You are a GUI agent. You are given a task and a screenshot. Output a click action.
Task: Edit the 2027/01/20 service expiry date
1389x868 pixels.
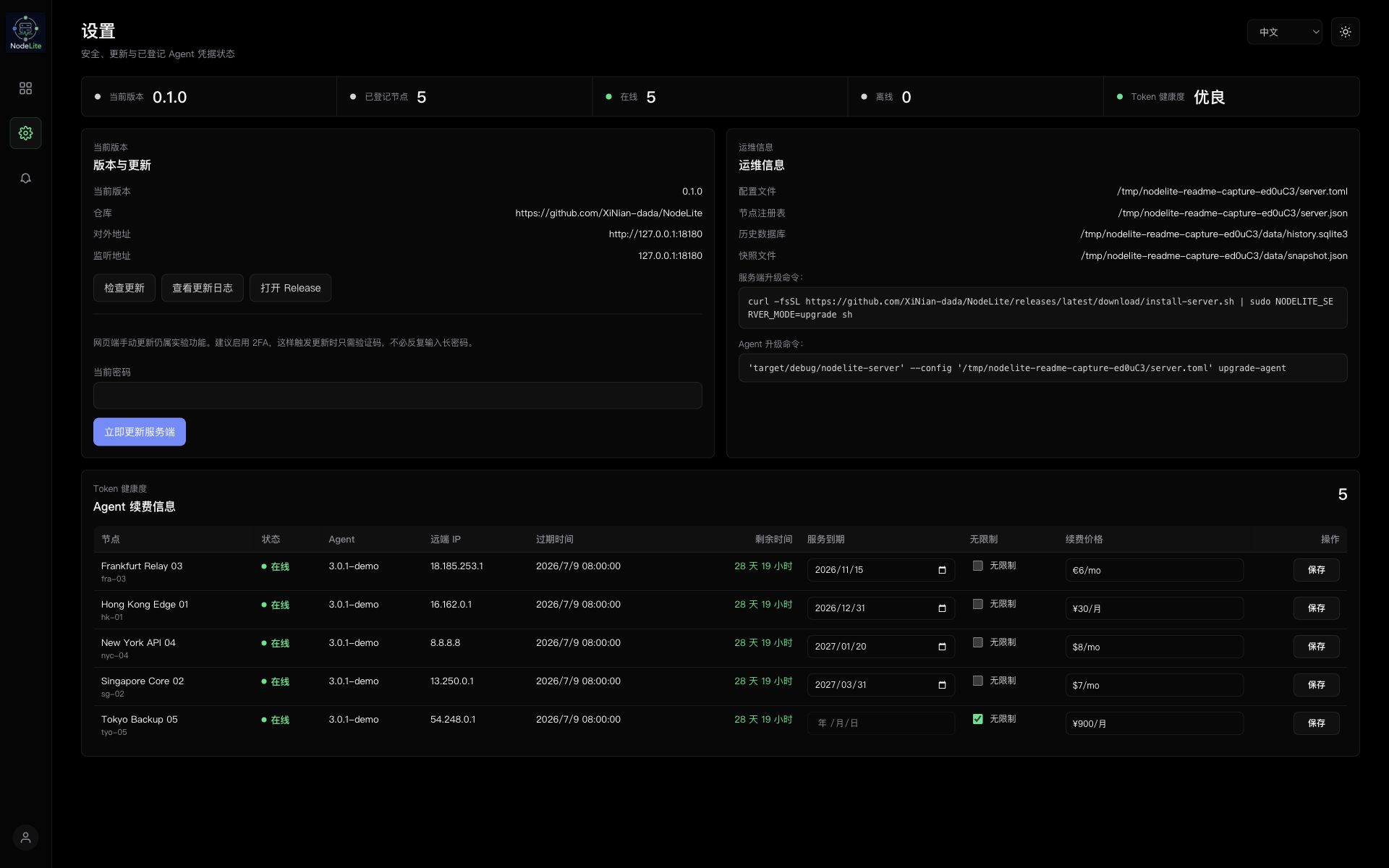(x=880, y=647)
